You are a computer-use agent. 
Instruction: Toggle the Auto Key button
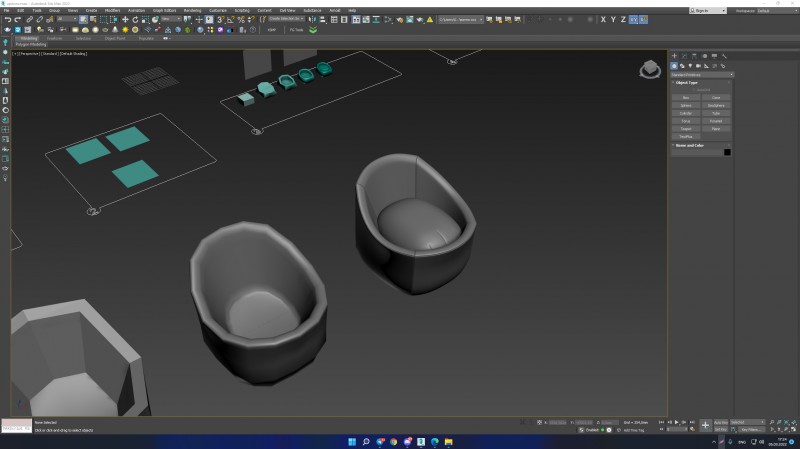click(721, 422)
